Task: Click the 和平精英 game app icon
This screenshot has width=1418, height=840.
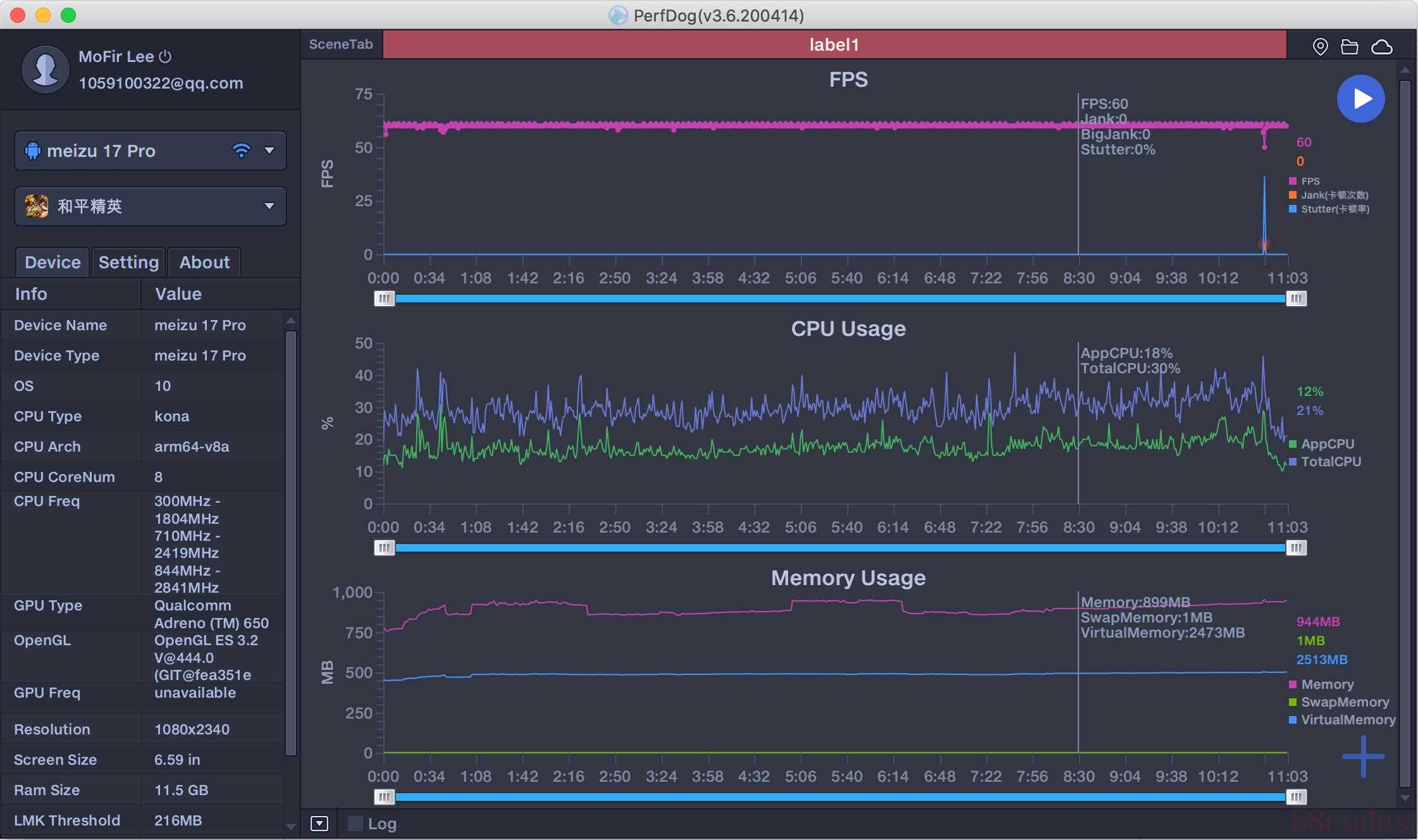Action: click(37, 206)
